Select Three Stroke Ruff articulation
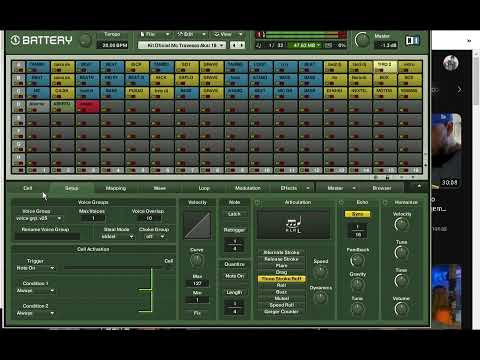This screenshot has height=360, width=480. tap(281, 279)
